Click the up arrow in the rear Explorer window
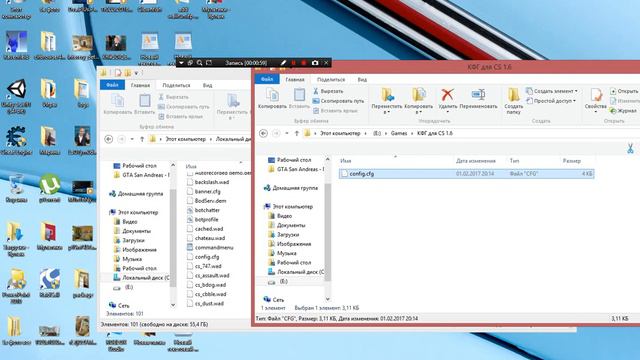 tap(142, 139)
